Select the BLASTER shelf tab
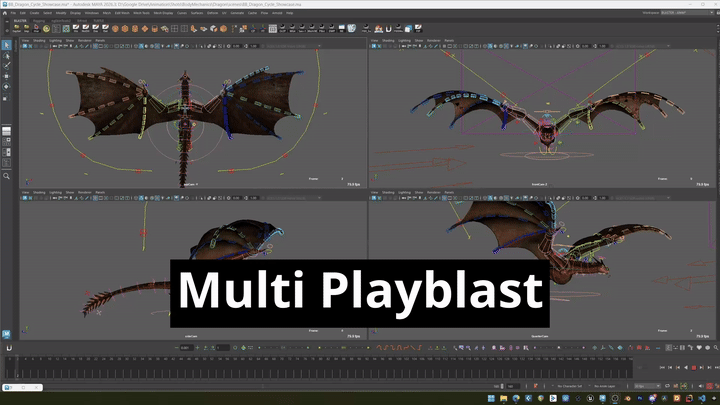720x405 pixels. (20, 21)
